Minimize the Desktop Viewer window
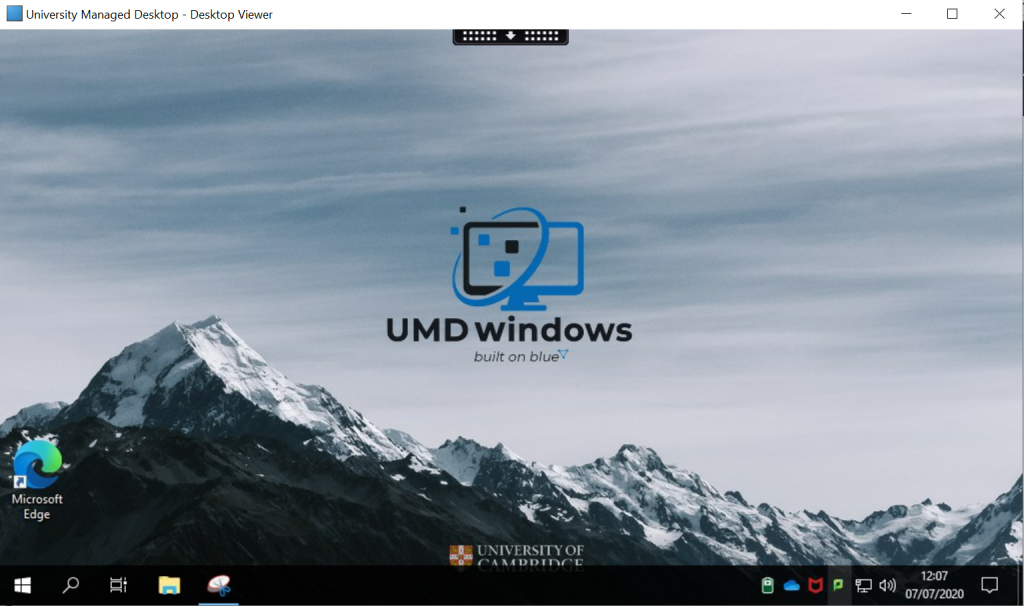 [x=906, y=14]
